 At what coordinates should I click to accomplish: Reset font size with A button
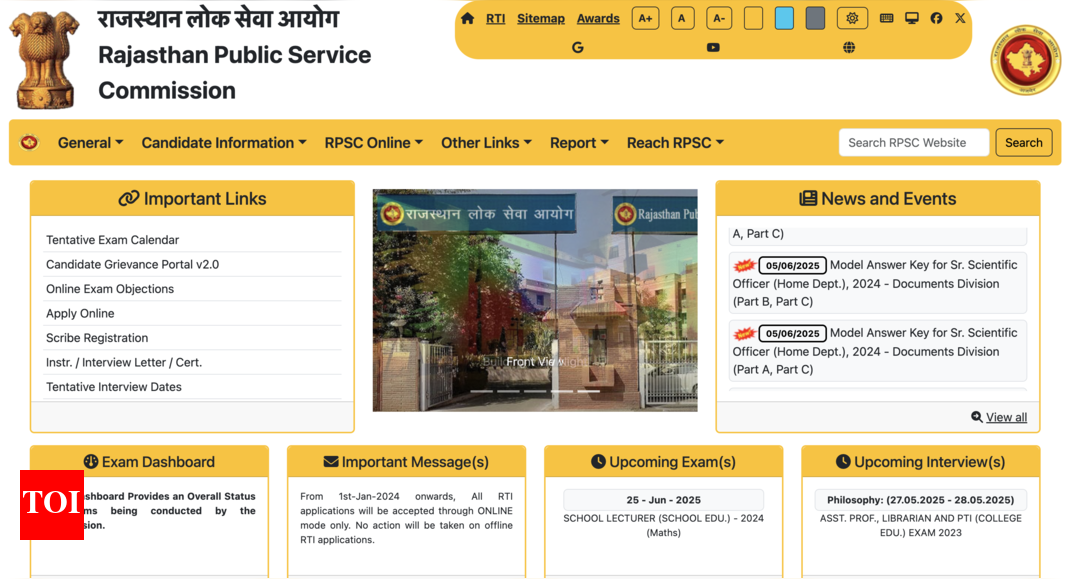coord(682,18)
